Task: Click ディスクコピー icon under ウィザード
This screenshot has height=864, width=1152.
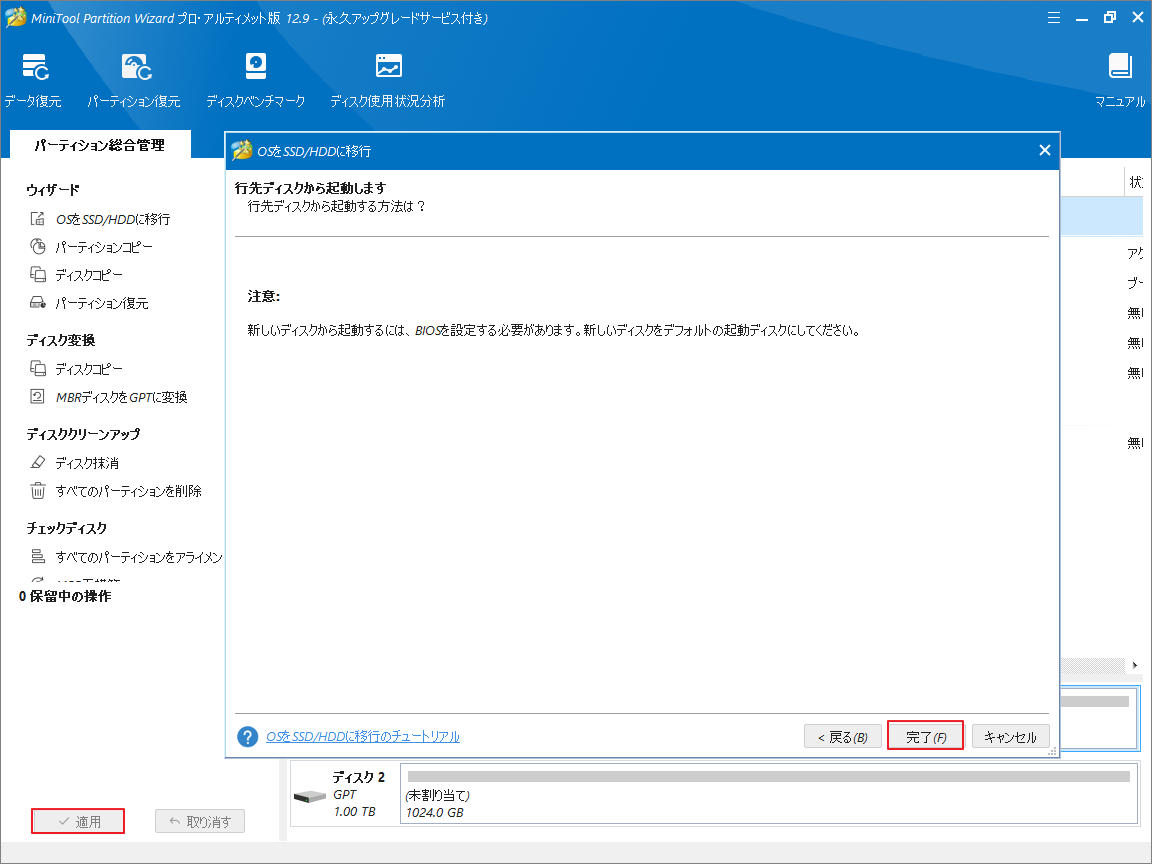Action: pyautogui.click(x=37, y=274)
